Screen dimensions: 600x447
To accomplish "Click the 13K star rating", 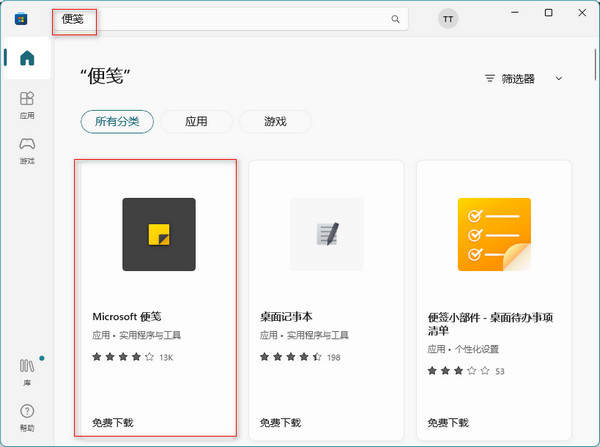I will (132, 357).
